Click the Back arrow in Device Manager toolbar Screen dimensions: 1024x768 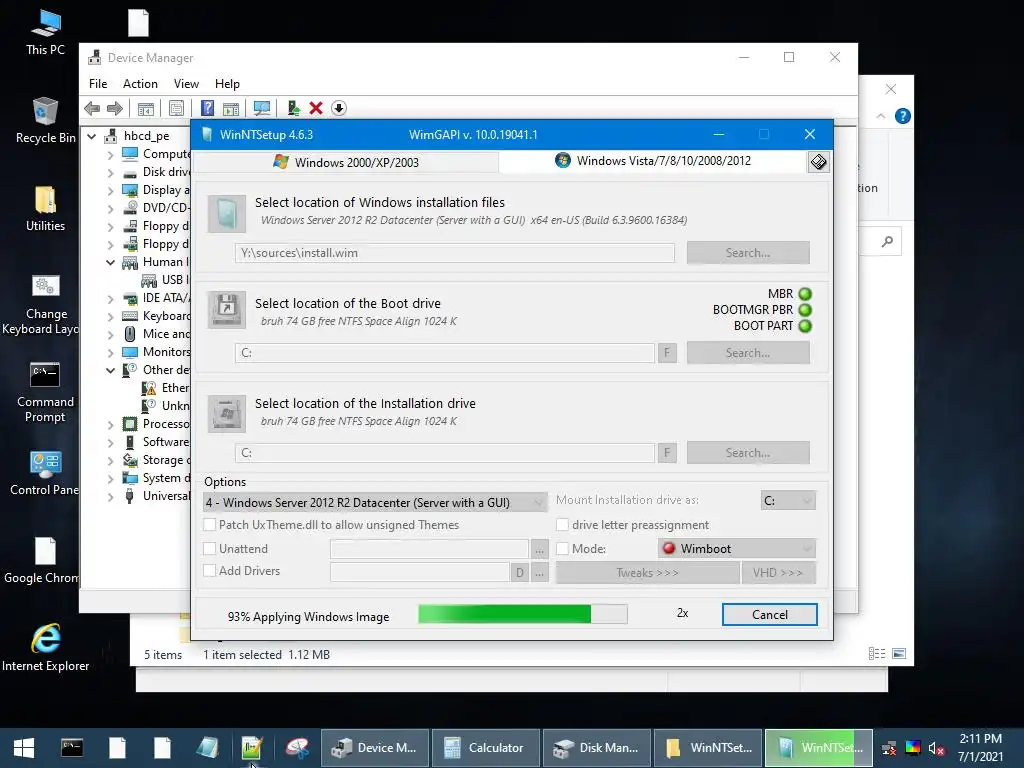tap(92, 108)
